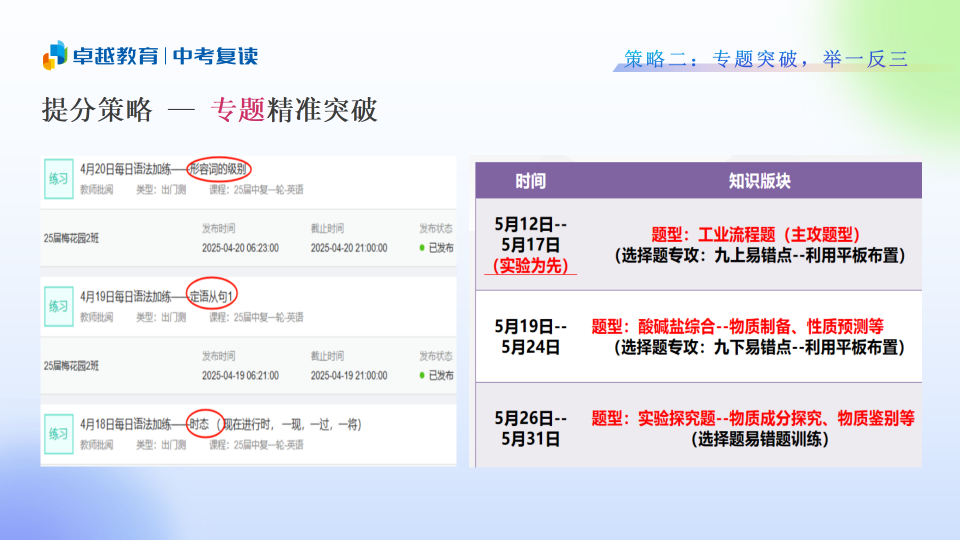
Task: Click 发布时间 label in the 04-20 row
Action: pyautogui.click(x=219, y=228)
